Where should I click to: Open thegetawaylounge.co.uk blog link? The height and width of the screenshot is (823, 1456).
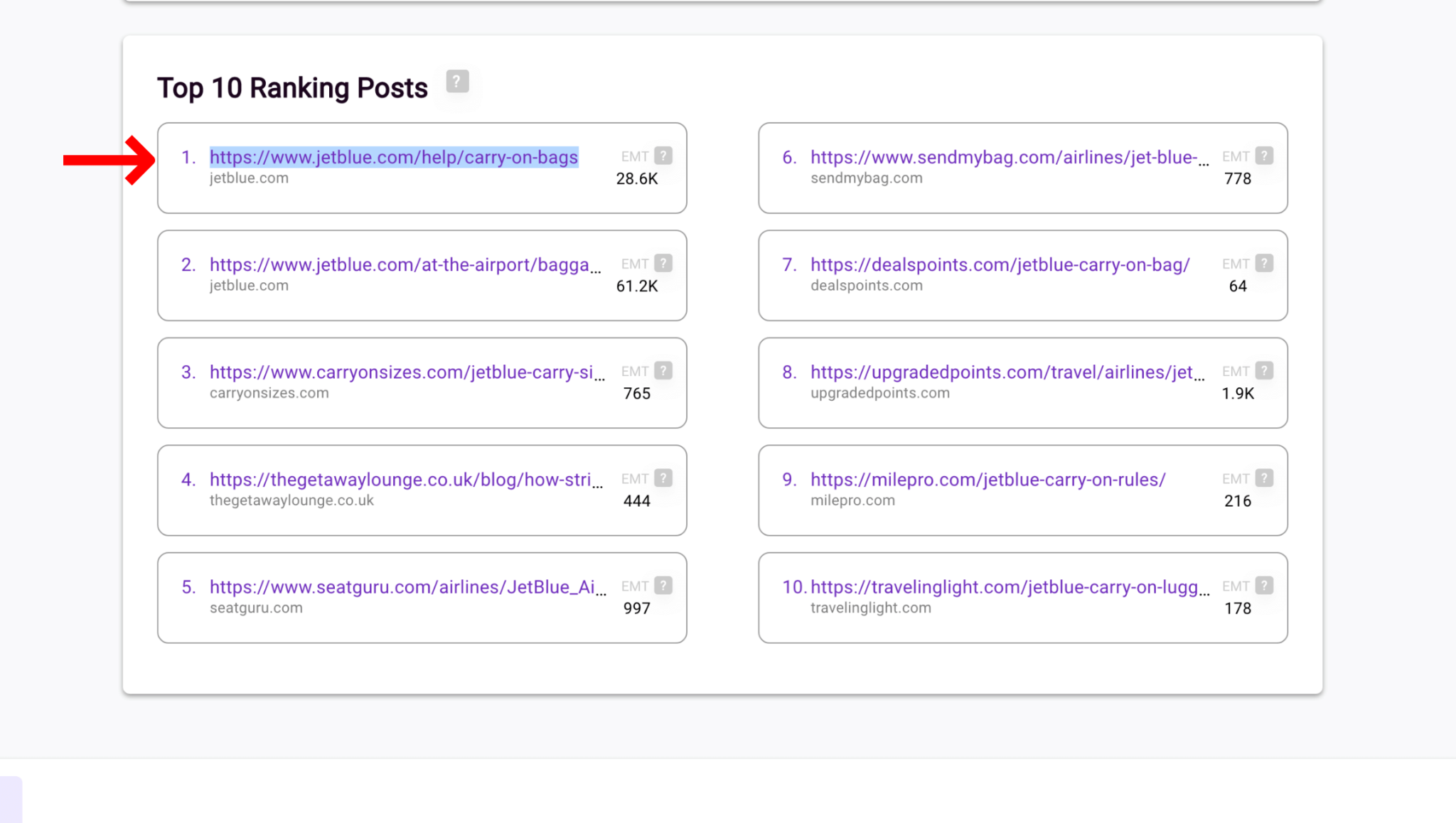404,480
